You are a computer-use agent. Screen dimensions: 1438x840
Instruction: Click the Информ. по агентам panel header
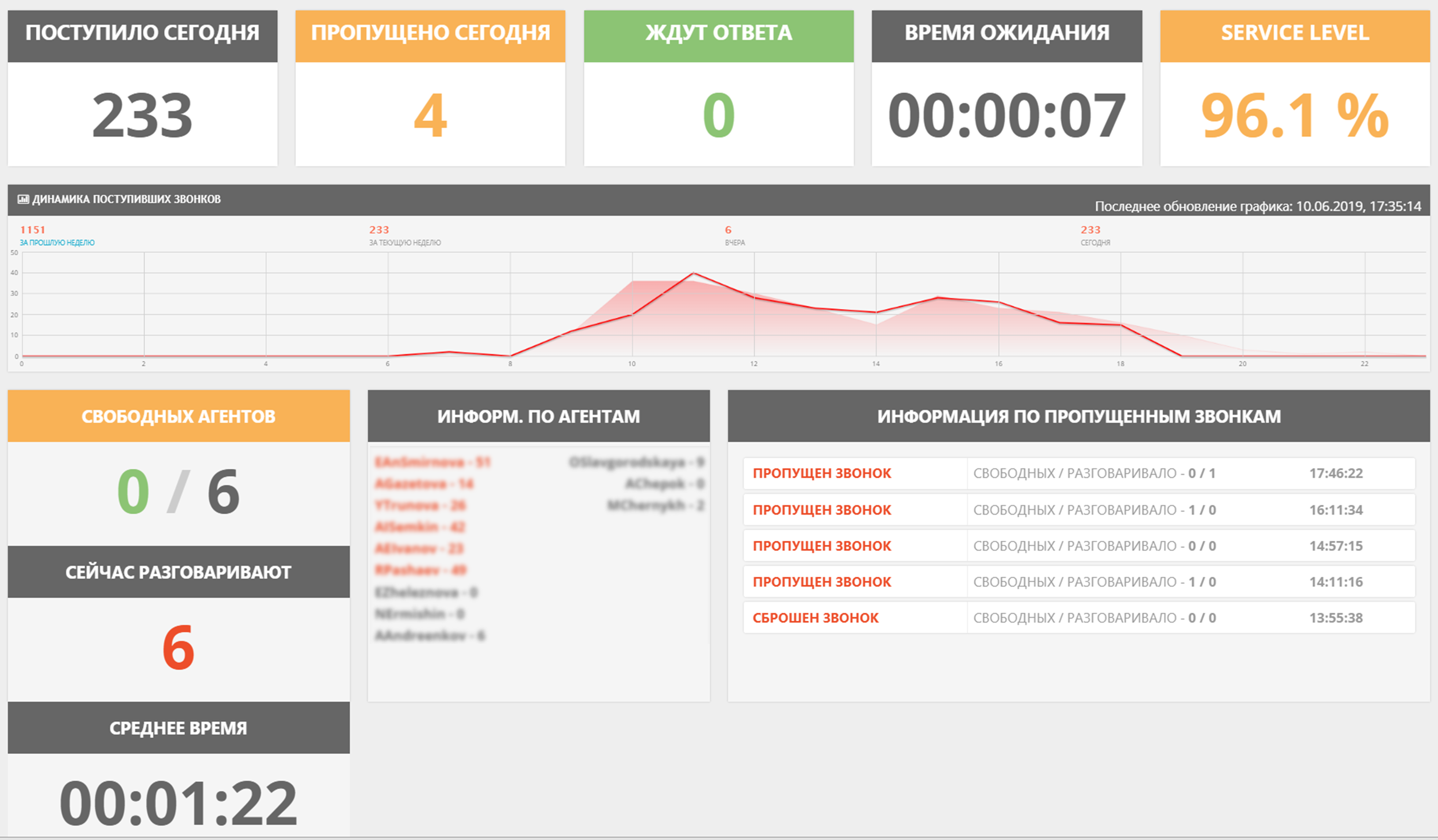coord(538,416)
